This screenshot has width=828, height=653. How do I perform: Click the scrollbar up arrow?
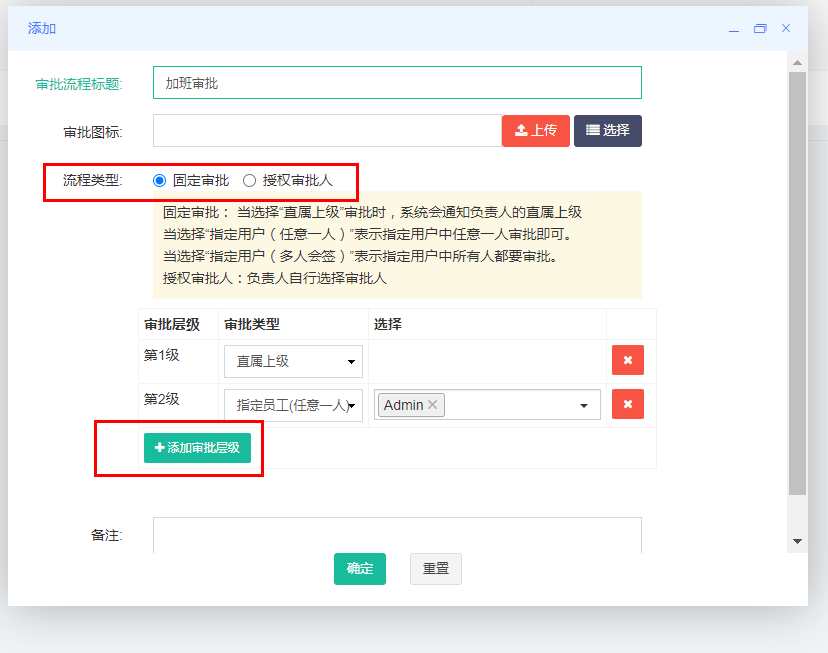coord(797,62)
